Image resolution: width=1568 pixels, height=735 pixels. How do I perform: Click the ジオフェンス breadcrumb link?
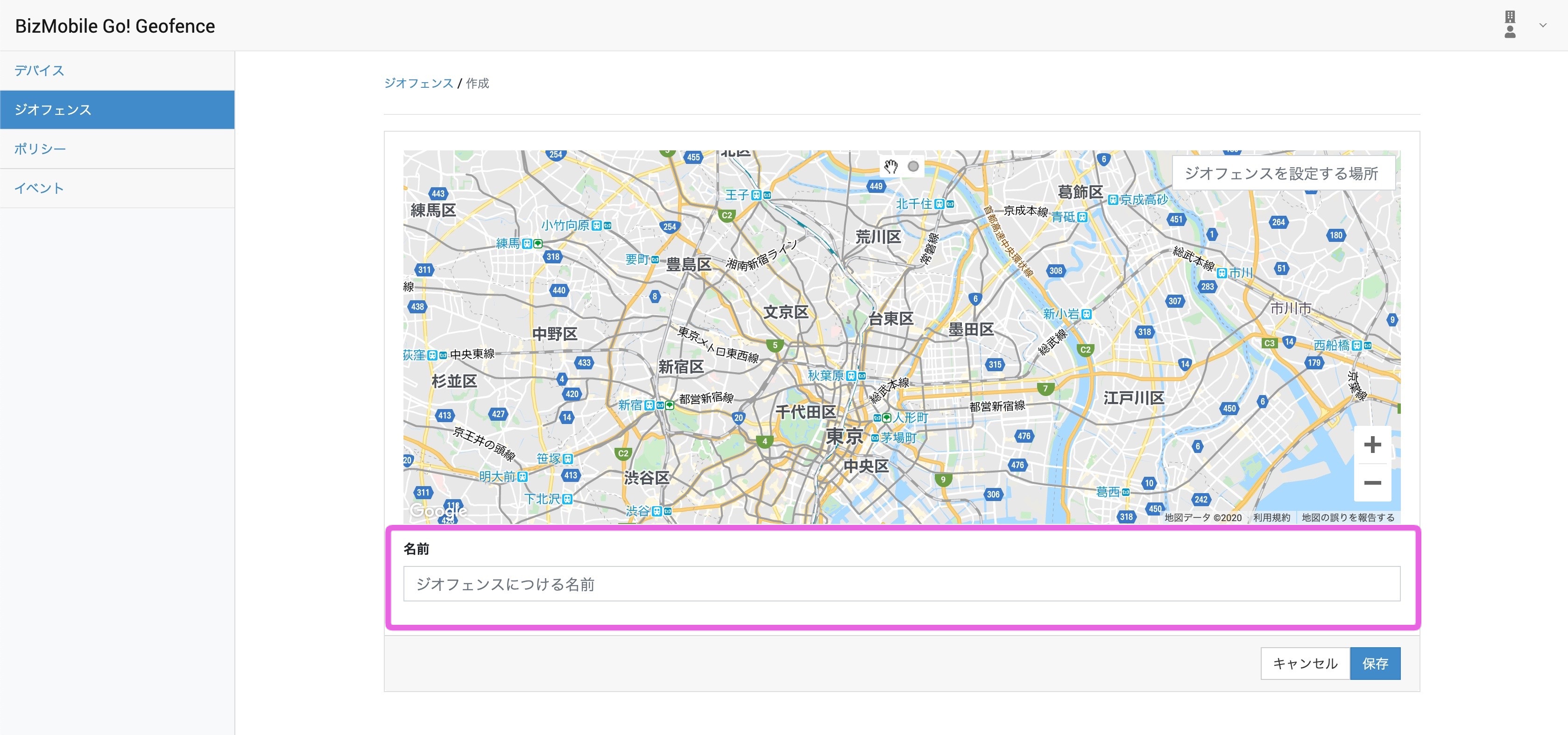pyautogui.click(x=418, y=84)
